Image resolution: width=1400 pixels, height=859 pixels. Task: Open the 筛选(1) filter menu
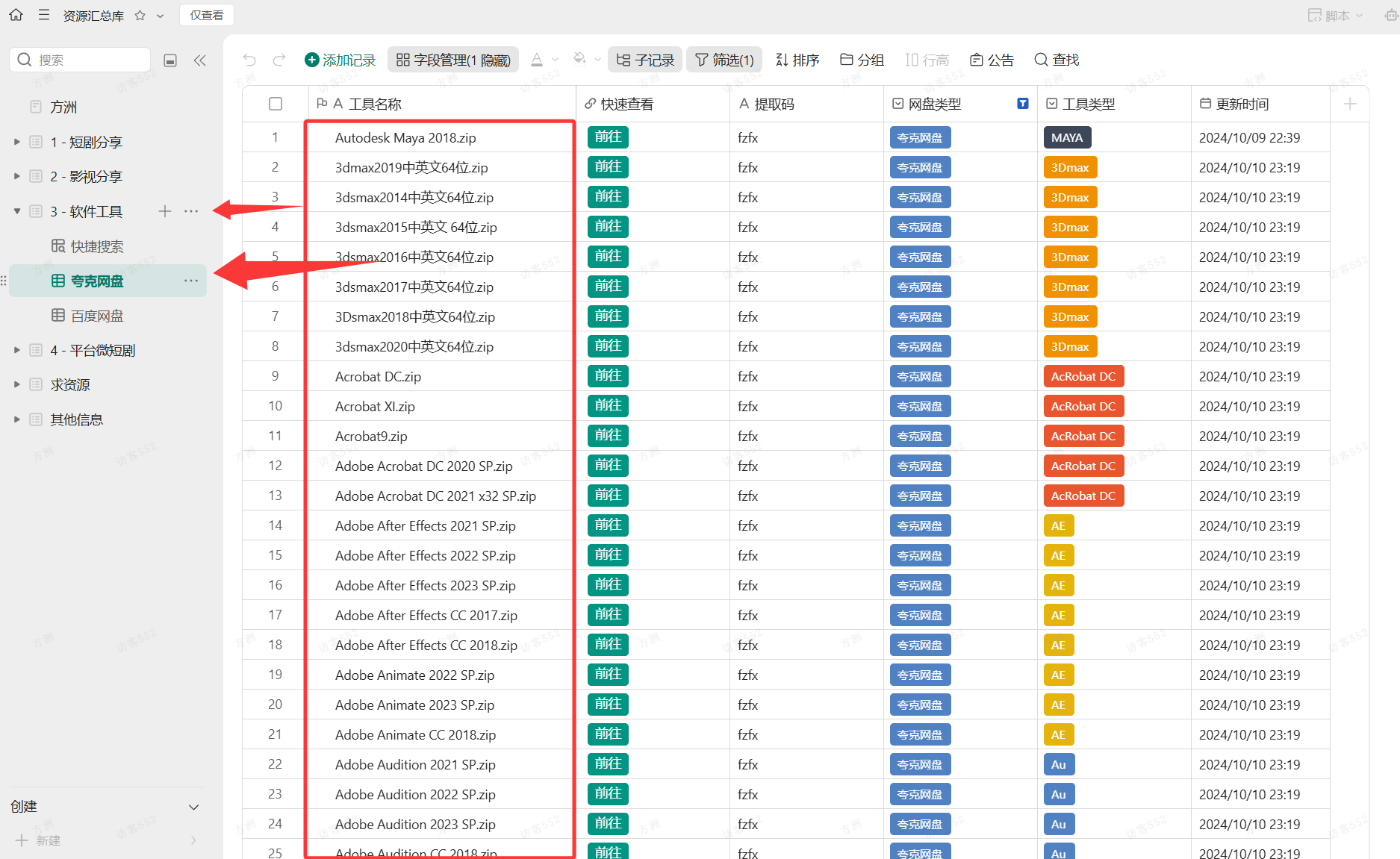pyautogui.click(x=724, y=60)
